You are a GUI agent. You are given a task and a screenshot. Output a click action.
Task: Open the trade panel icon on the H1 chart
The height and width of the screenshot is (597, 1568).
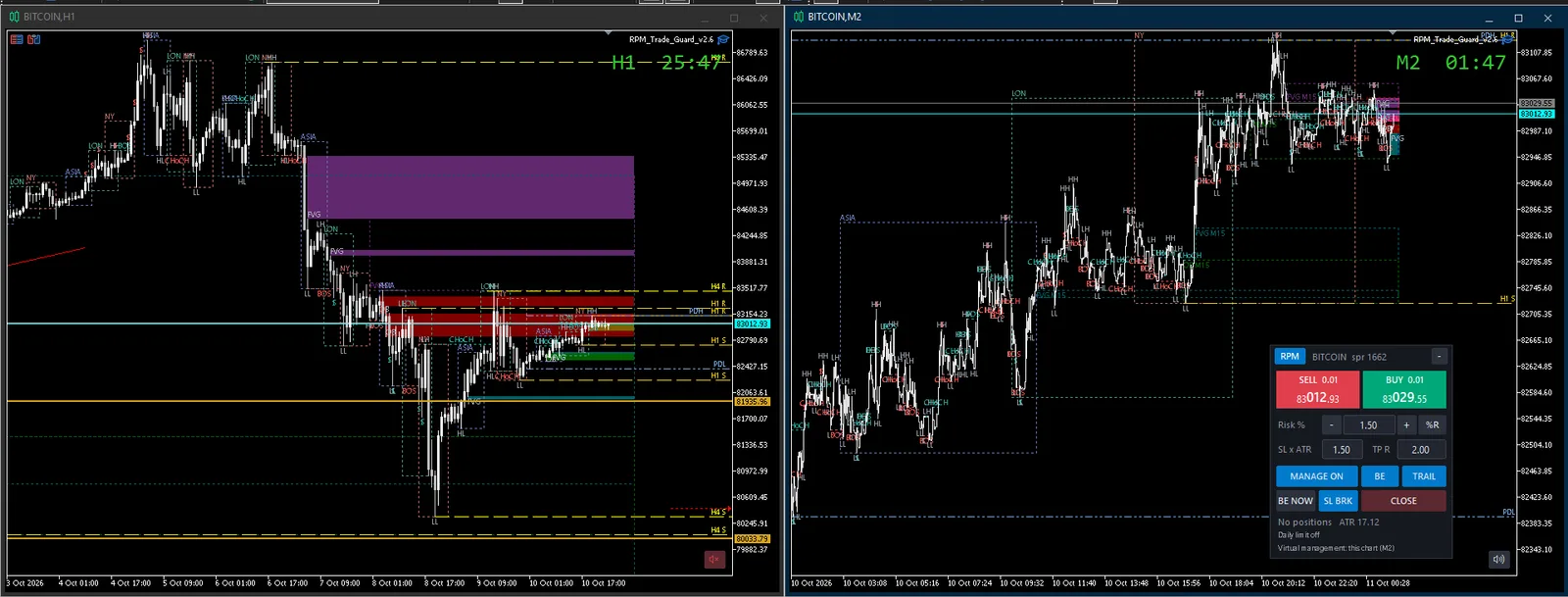34,39
